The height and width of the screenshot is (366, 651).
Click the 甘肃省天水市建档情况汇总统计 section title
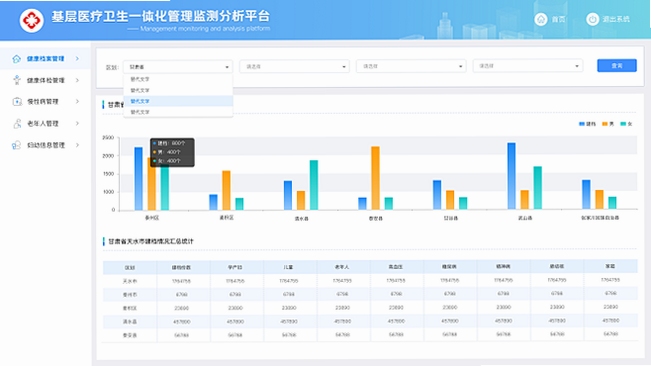point(151,241)
